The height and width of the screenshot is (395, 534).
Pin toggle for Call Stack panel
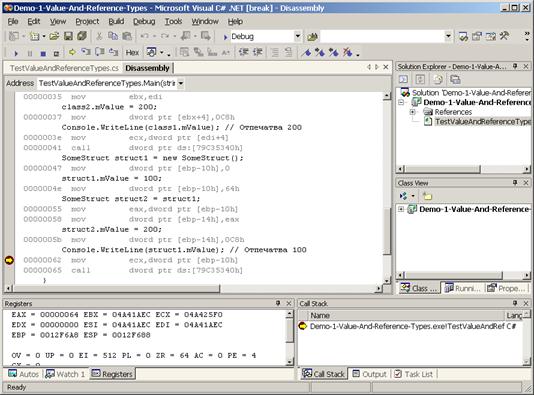(x=515, y=303)
